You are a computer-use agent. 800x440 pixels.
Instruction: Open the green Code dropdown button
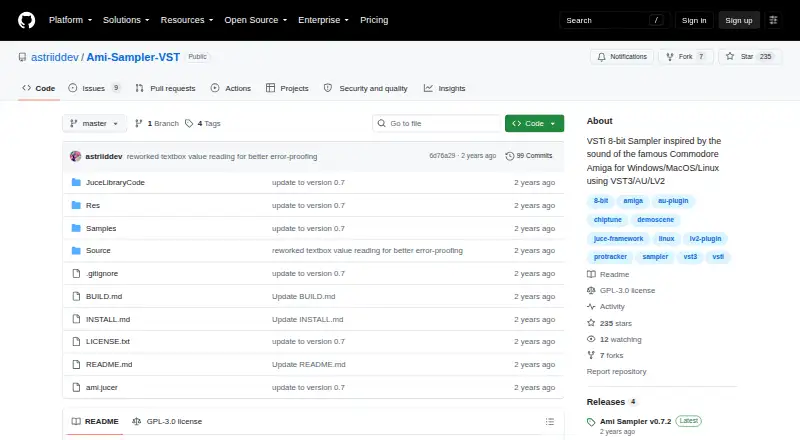[x=534, y=124]
